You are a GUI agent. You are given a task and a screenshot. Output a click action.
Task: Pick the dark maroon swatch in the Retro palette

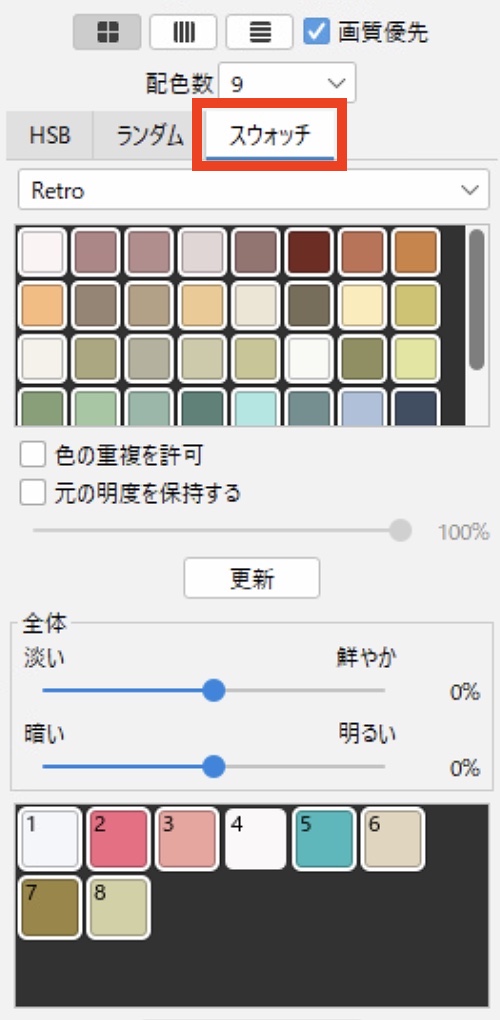tap(309, 251)
